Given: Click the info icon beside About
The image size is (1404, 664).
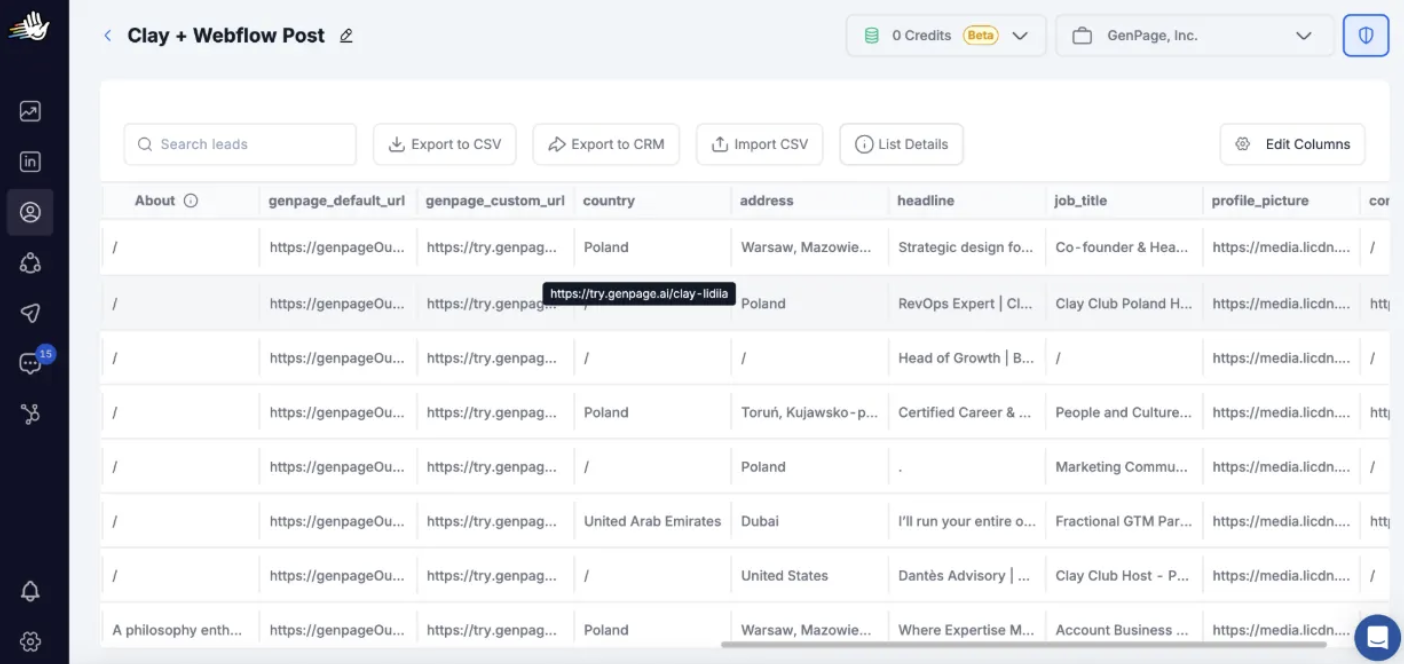Looking at the screenshot, I should pos(190,200).
